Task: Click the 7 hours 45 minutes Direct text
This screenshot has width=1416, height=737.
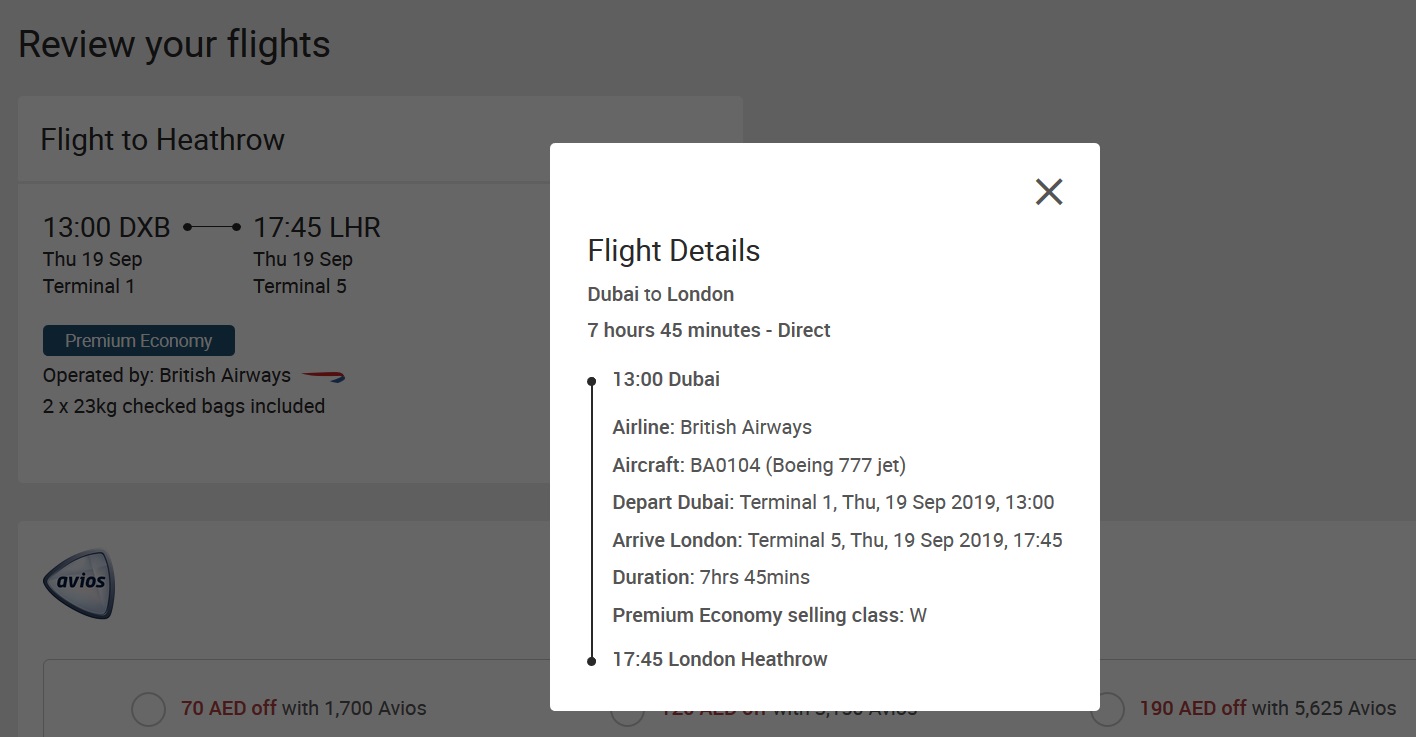Action: click(709, 330)
